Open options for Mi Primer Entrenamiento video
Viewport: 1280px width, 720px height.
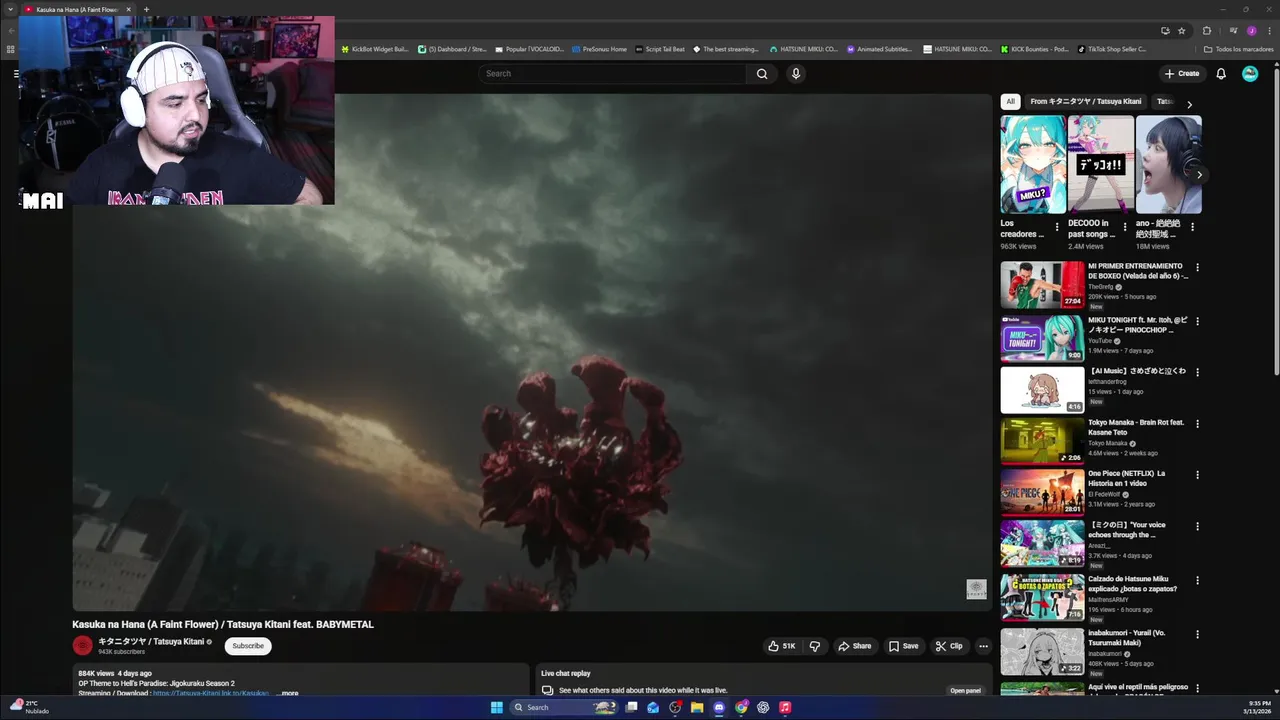pos(1197,268)
